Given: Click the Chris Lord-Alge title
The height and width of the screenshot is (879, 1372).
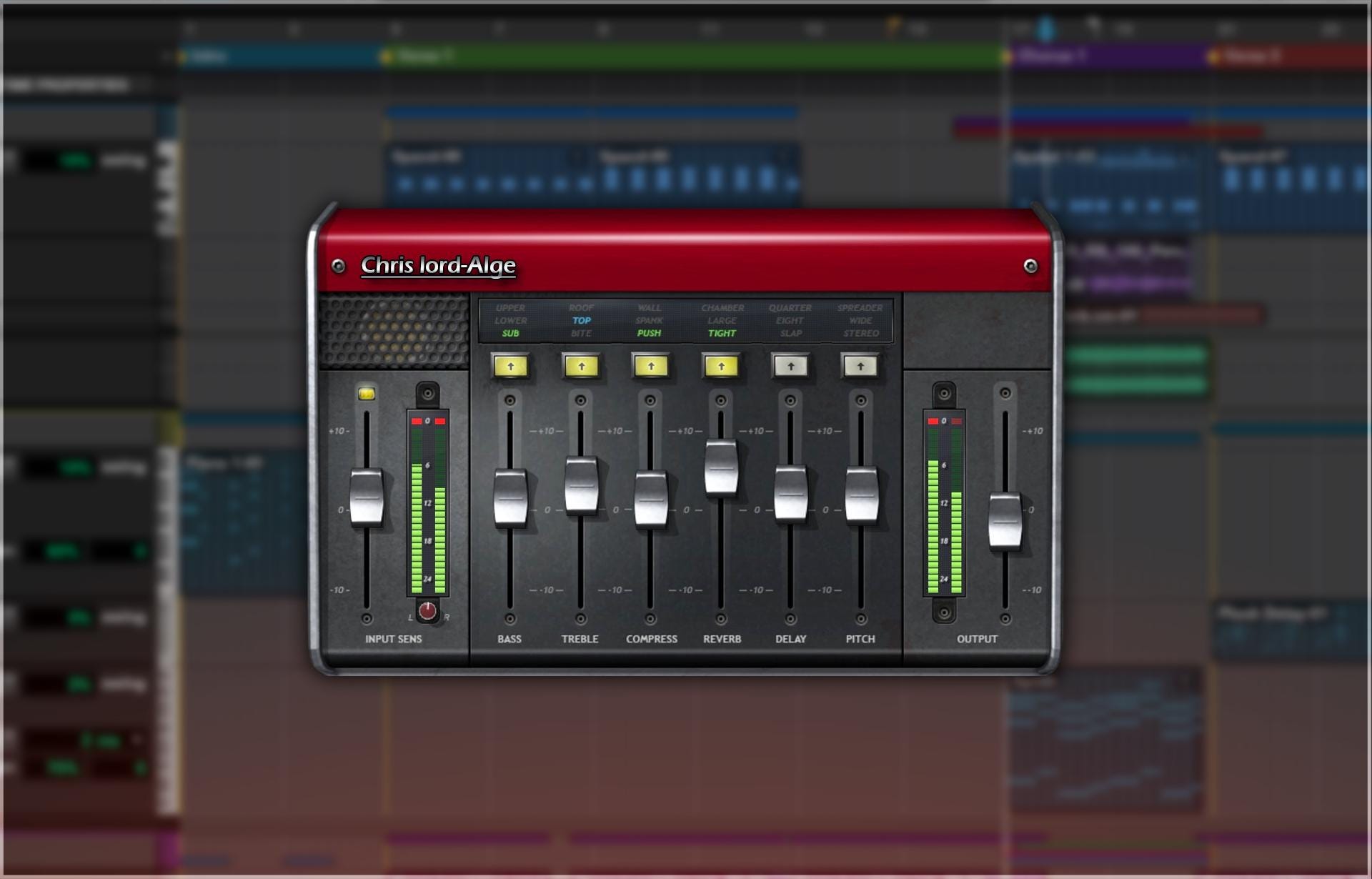Looking at the screenshot, I should click(x=438, y=265).
